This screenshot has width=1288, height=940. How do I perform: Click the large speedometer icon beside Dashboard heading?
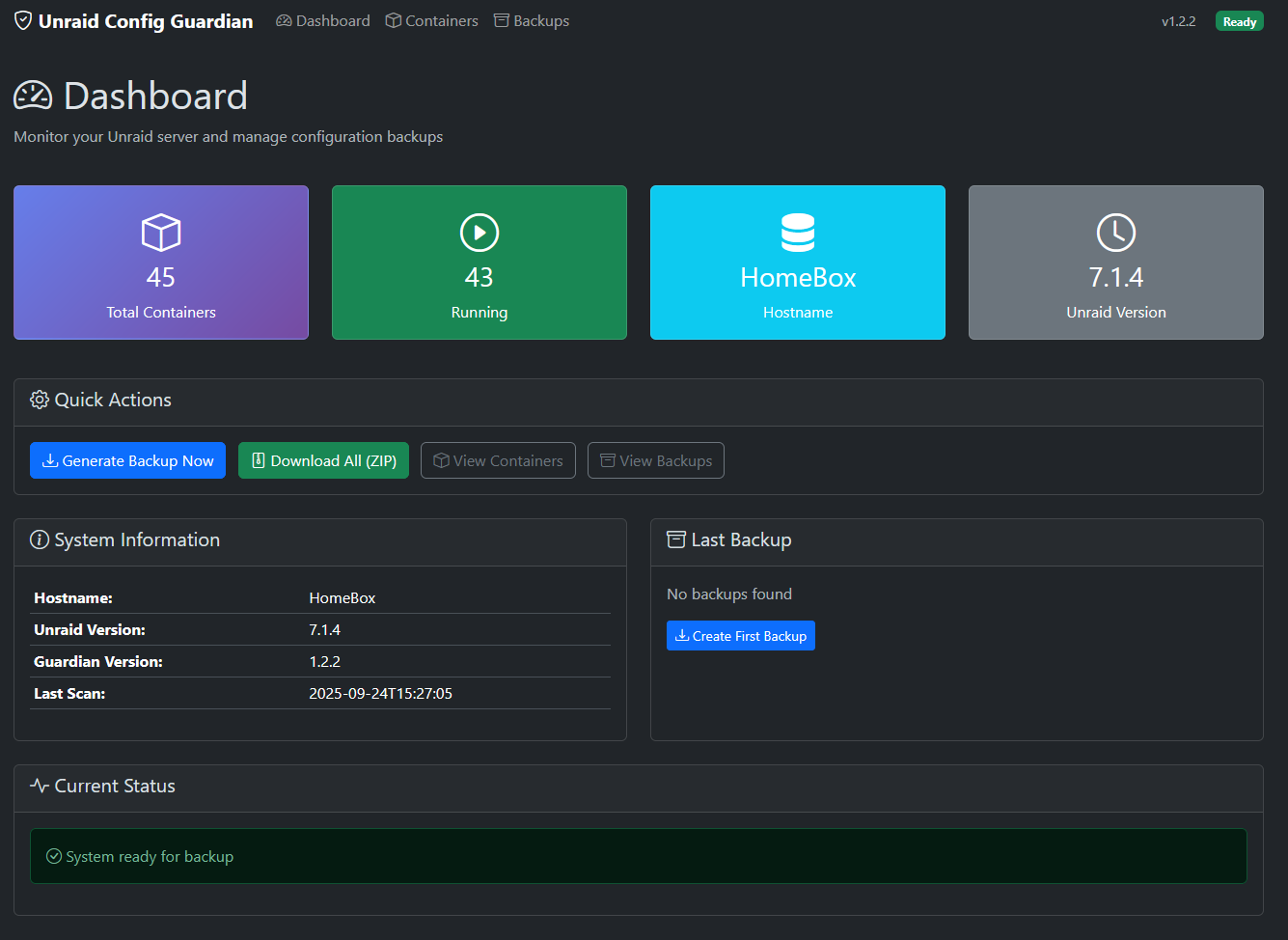(33, 96)
